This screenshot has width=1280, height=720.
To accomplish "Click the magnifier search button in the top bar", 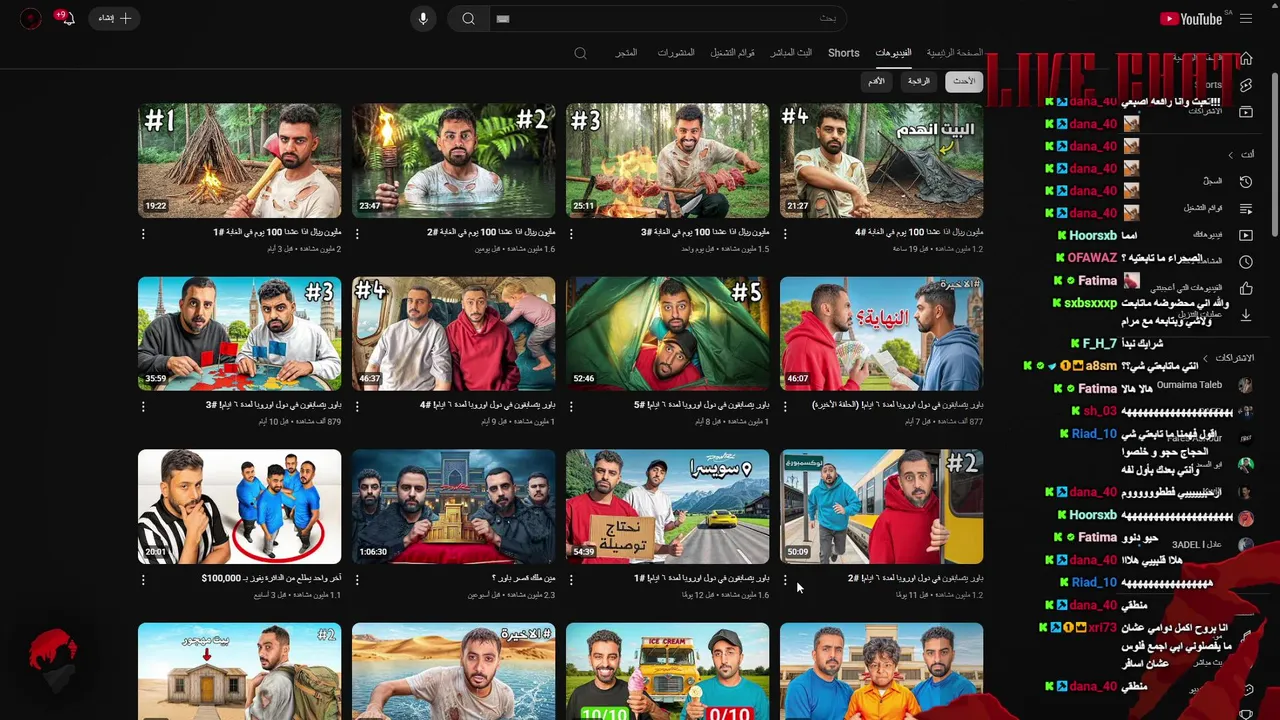I will pos(468,19).
